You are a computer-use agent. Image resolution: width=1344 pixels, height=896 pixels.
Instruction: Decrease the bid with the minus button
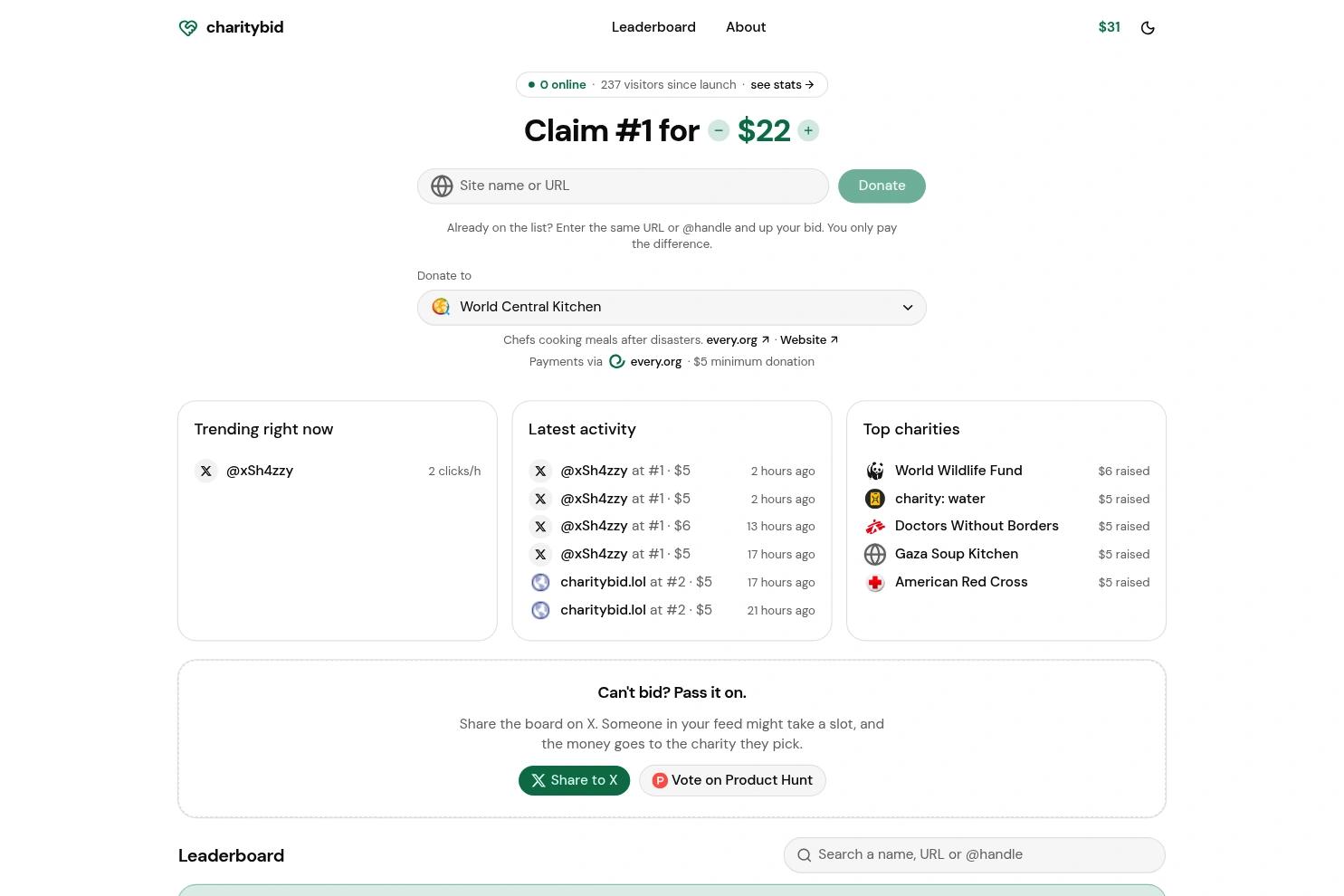pos(719,130)
